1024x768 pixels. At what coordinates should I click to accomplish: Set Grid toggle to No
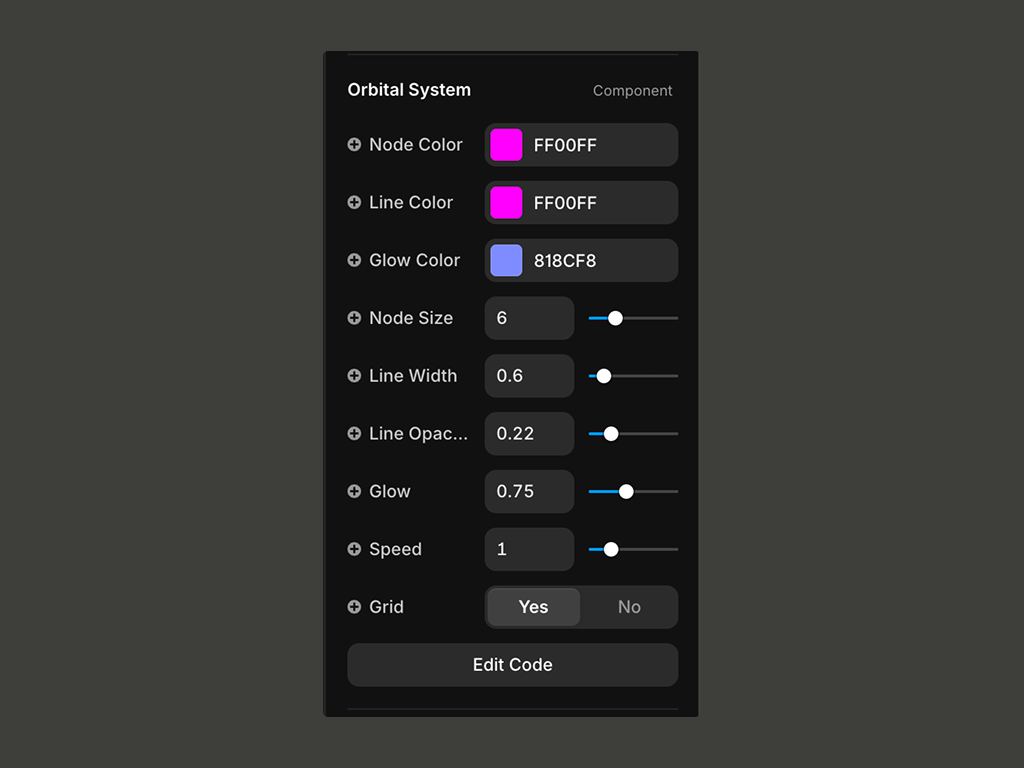click(x=629, y=607)
